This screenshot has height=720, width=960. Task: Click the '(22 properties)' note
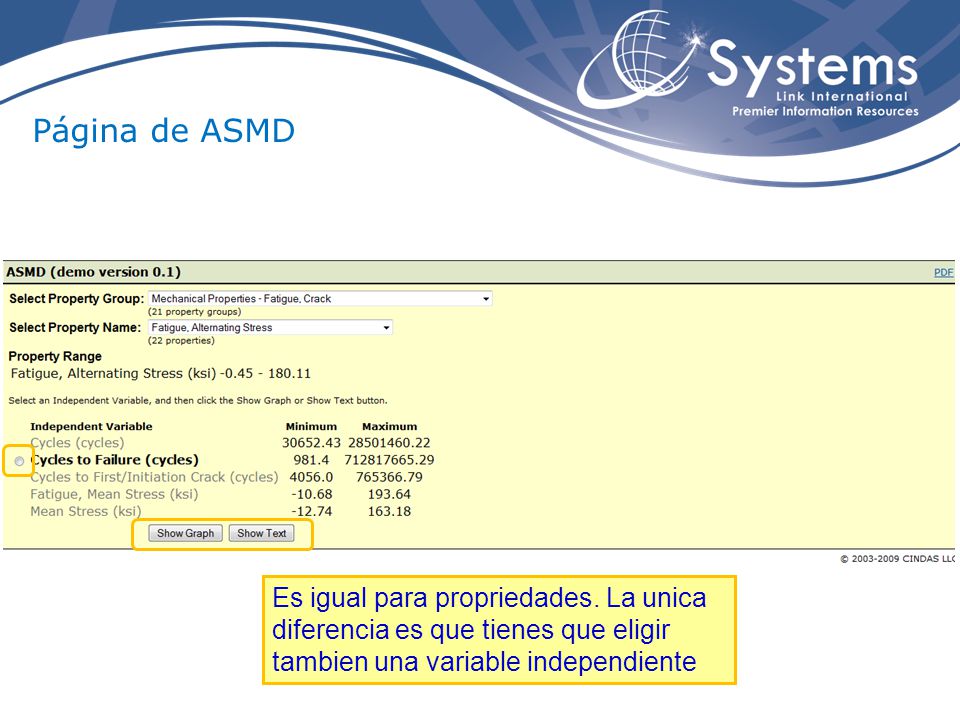click(181, 340)
